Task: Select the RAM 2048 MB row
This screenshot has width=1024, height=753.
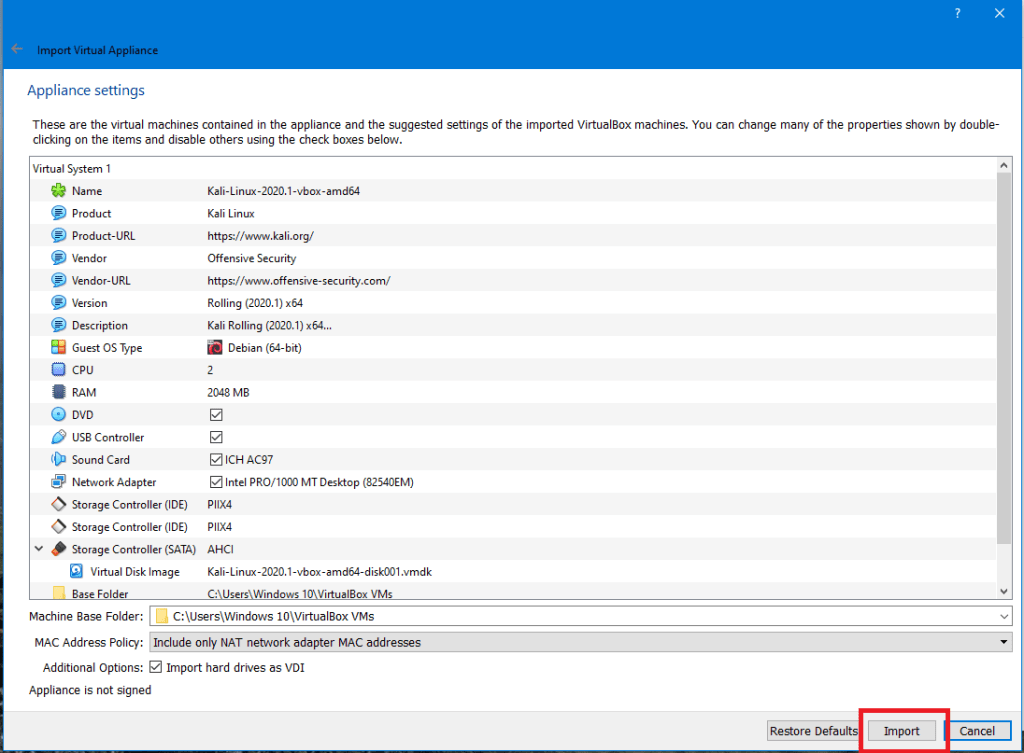Action: (228, 393)
